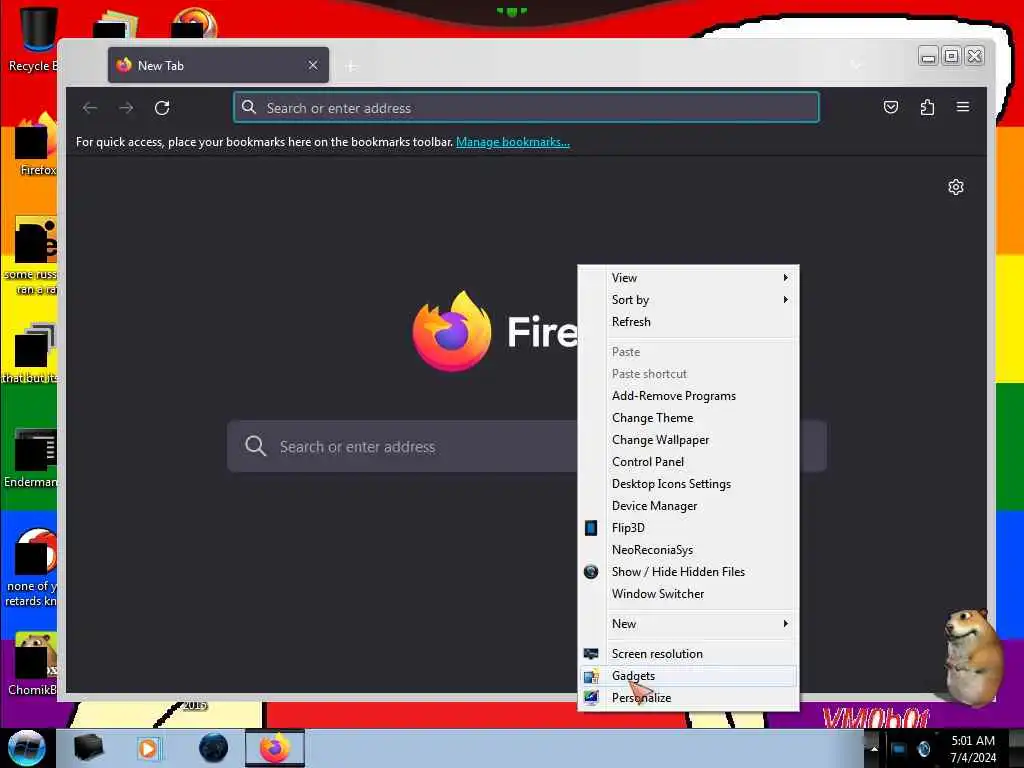Viewport: 1024px width, 768px height.
Task: Select ChomikB desktop icon
Action: [33, 664]
